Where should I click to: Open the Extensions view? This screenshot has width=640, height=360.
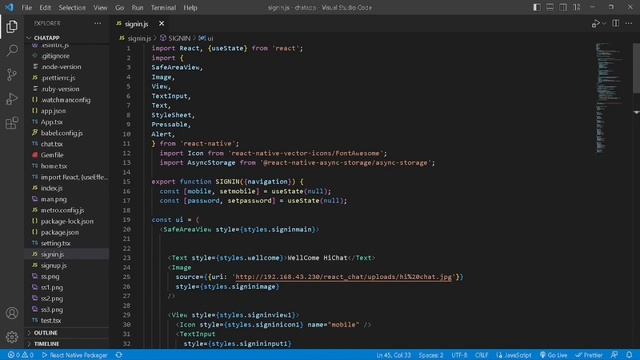[x=12, y=123]
